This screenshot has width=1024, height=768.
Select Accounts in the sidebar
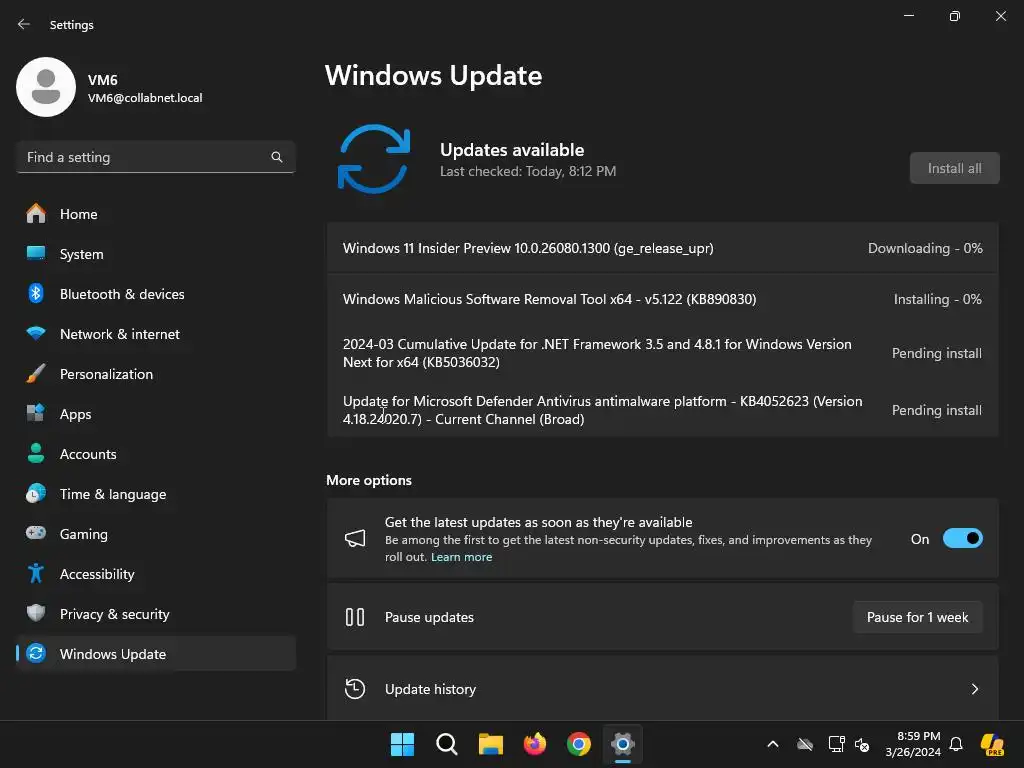click(156, 453)
